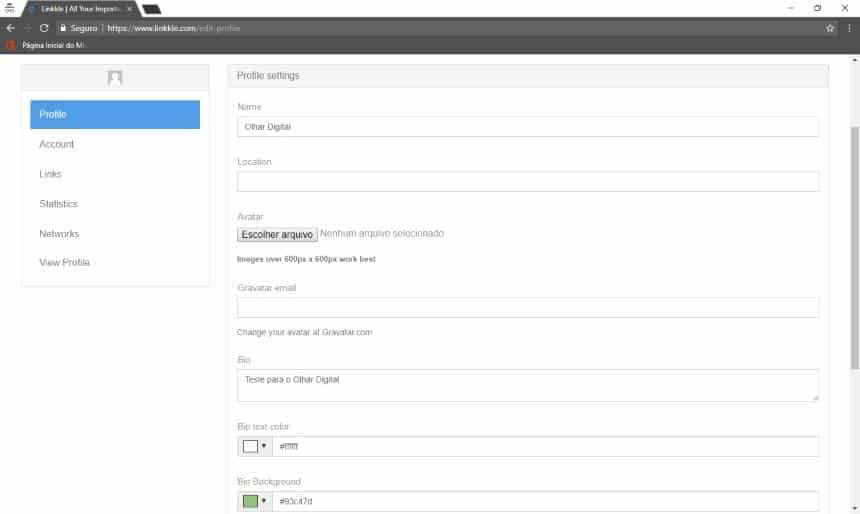860x514 pixels.
Task: Go to Links in the sidebar
Action: coord(50,174)
